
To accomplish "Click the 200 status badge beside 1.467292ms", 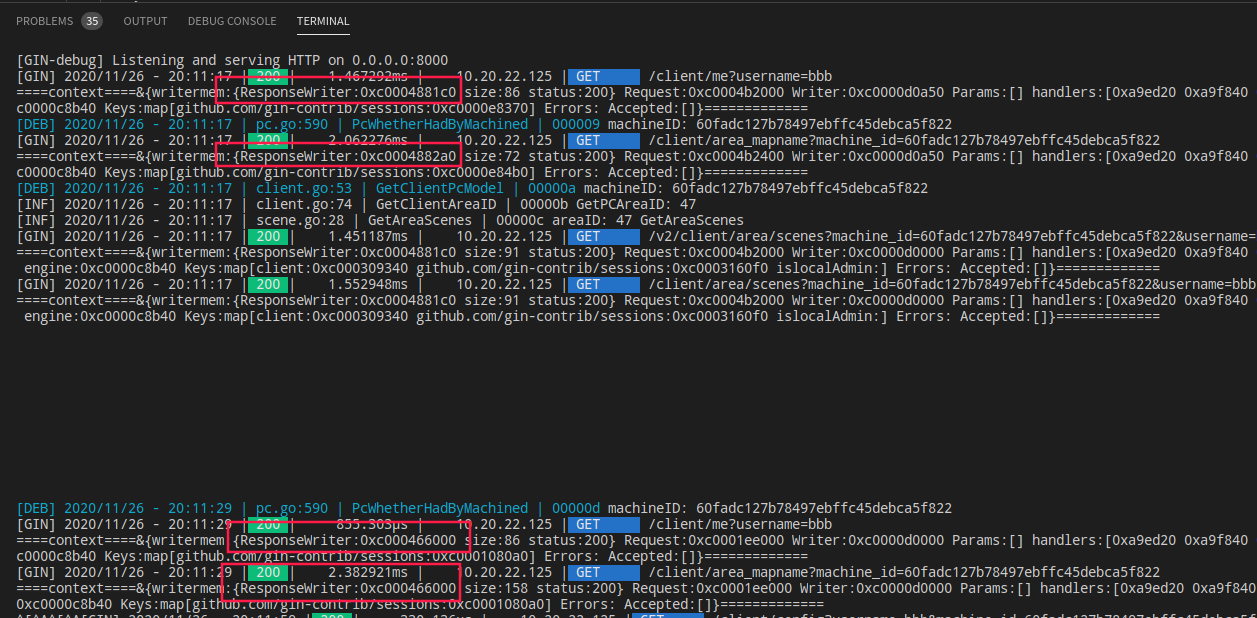I will [x=268, y=76].
